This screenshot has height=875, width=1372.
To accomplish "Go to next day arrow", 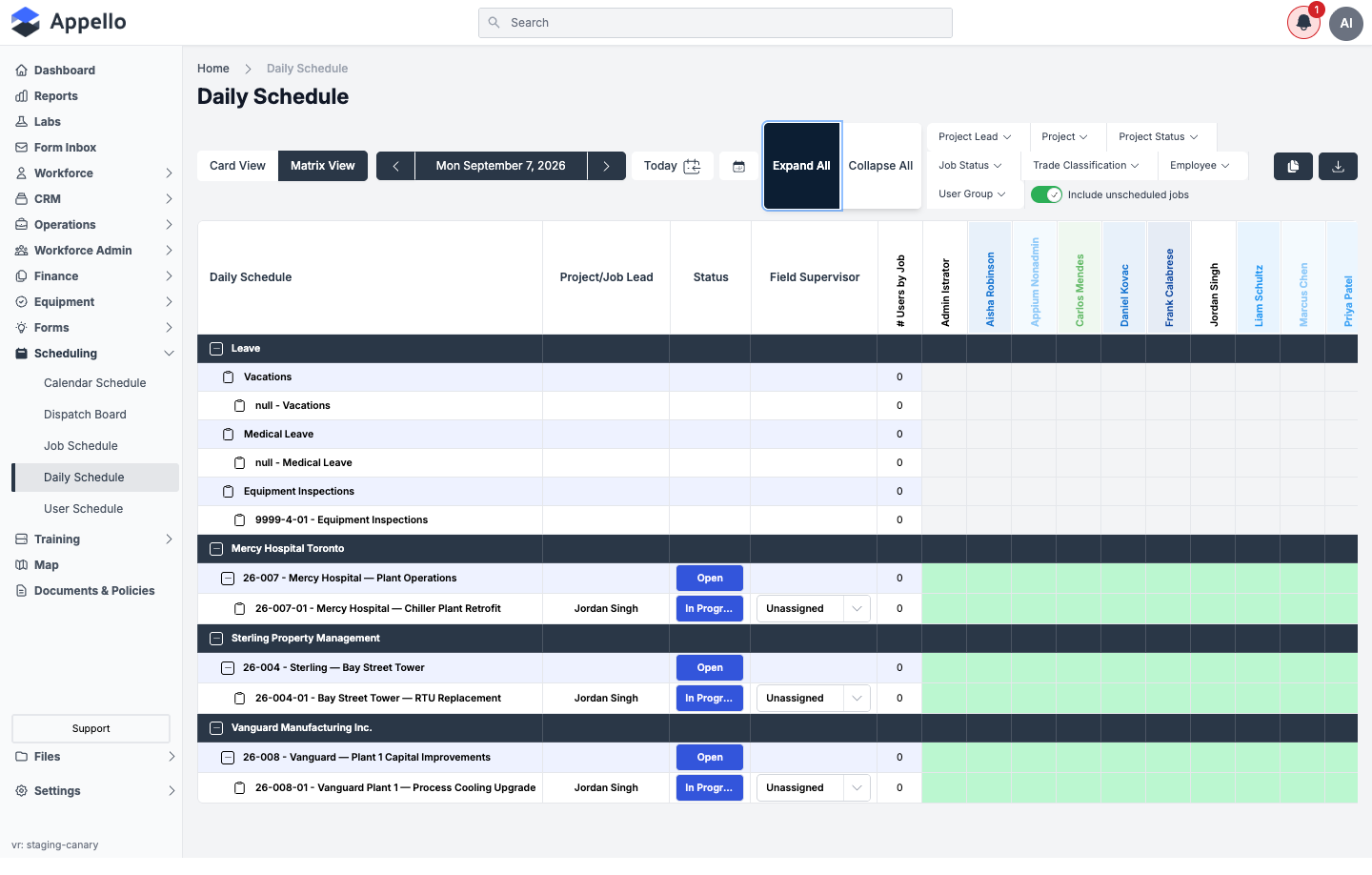I will 606,166.
